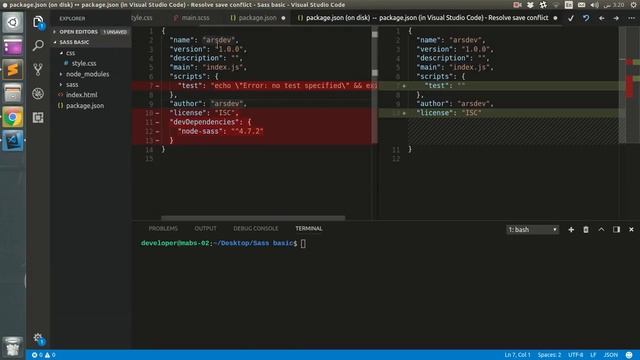Select Visual Studio Code icon in dock

coord(13,140)
